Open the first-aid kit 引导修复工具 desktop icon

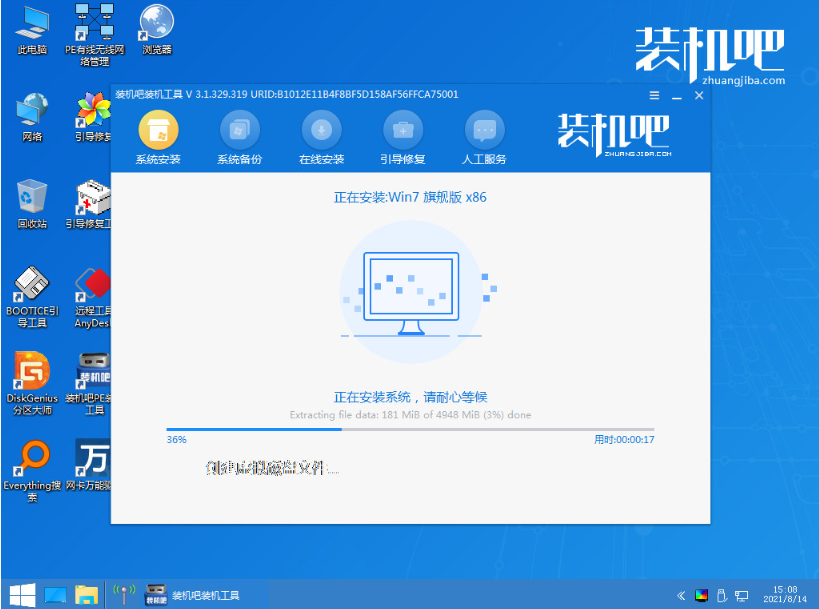[x=88, y=204]
